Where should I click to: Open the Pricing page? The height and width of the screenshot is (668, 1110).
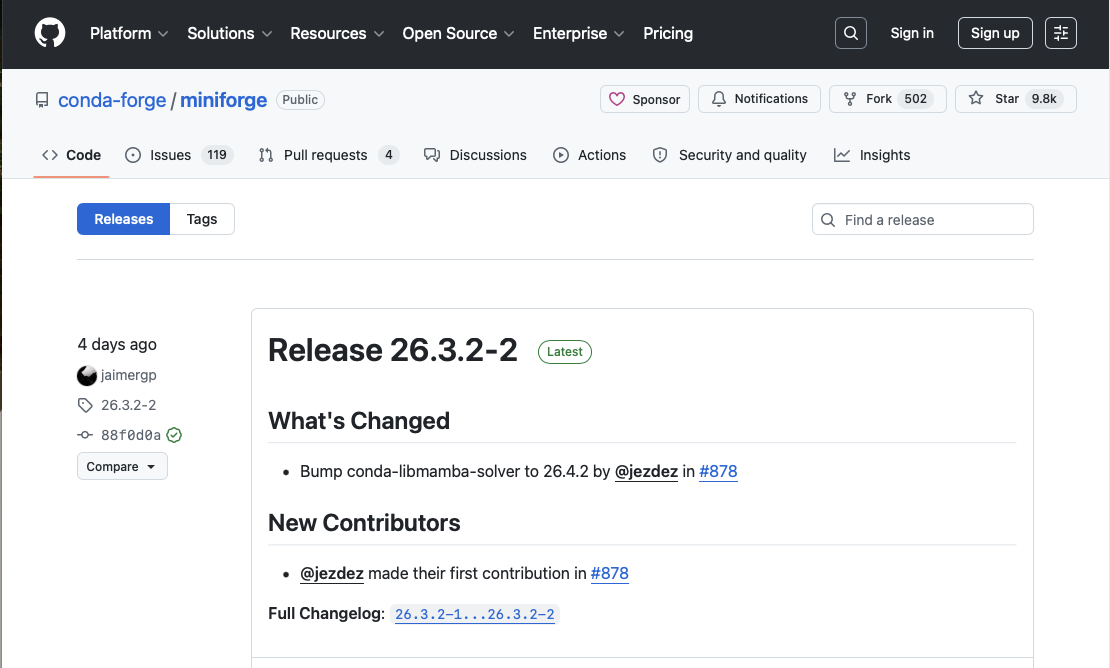click(668, 33)
